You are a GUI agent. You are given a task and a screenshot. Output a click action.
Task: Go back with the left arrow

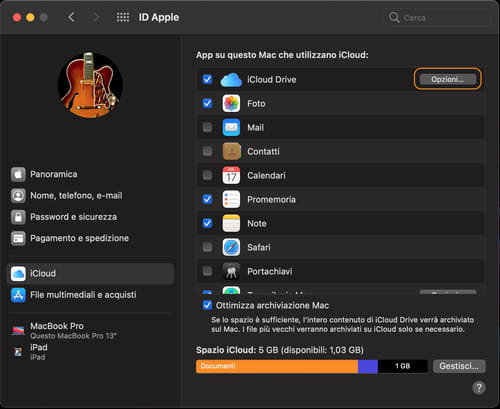[x=71, y=17]
